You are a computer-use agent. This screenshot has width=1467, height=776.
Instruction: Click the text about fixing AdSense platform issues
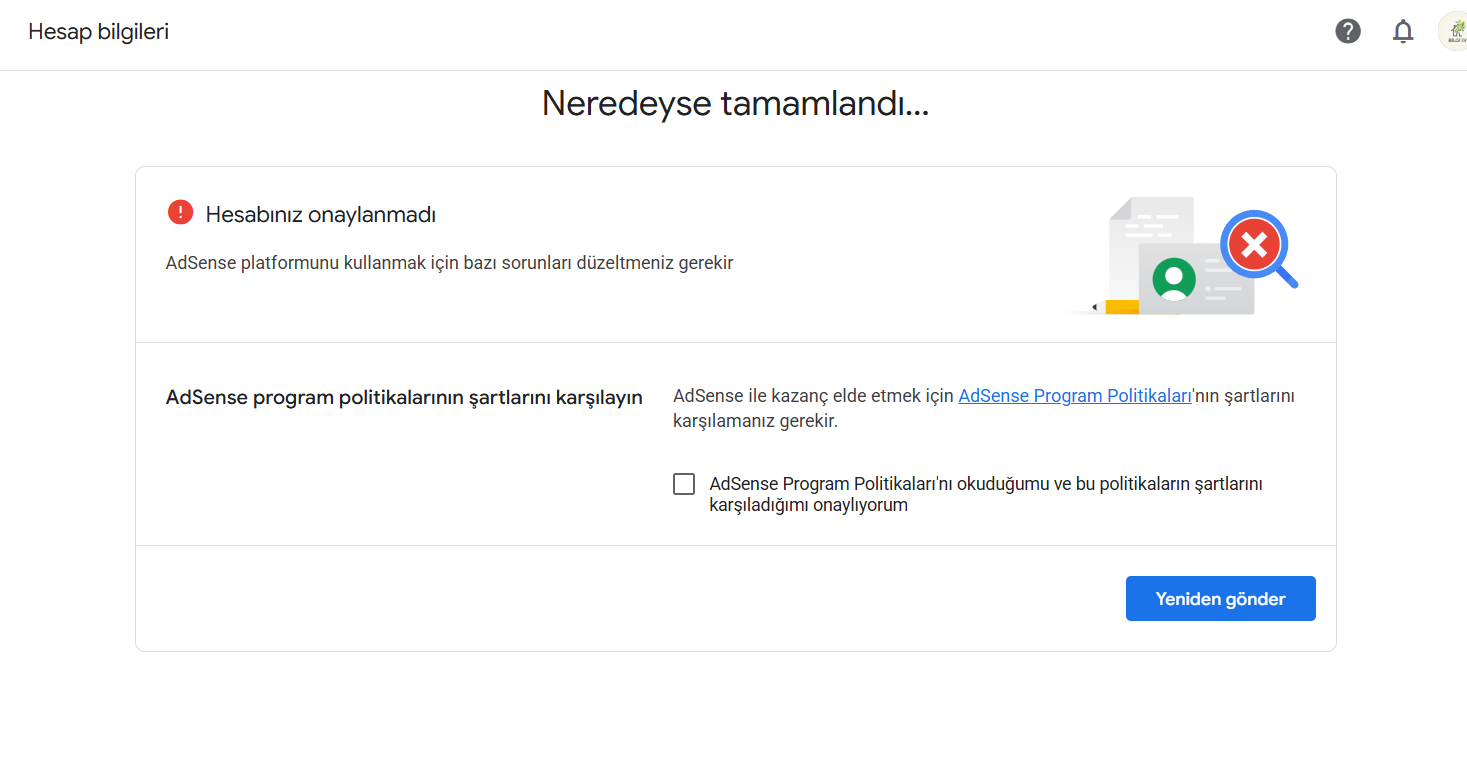click(450, 263)
